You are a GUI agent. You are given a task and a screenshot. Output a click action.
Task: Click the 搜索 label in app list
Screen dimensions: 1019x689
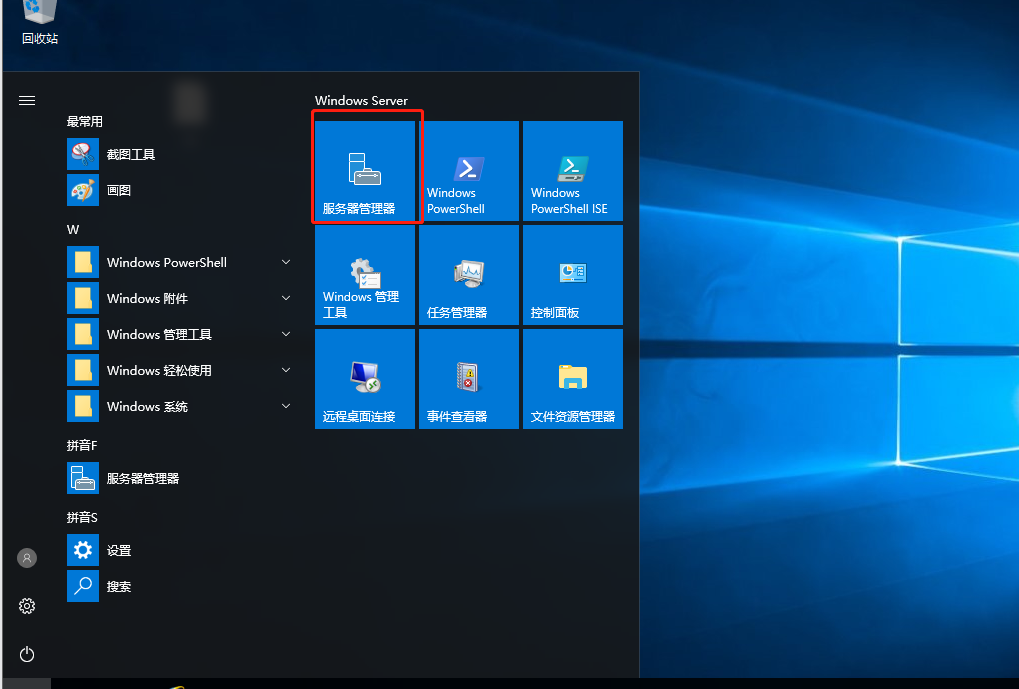[119, 587]
